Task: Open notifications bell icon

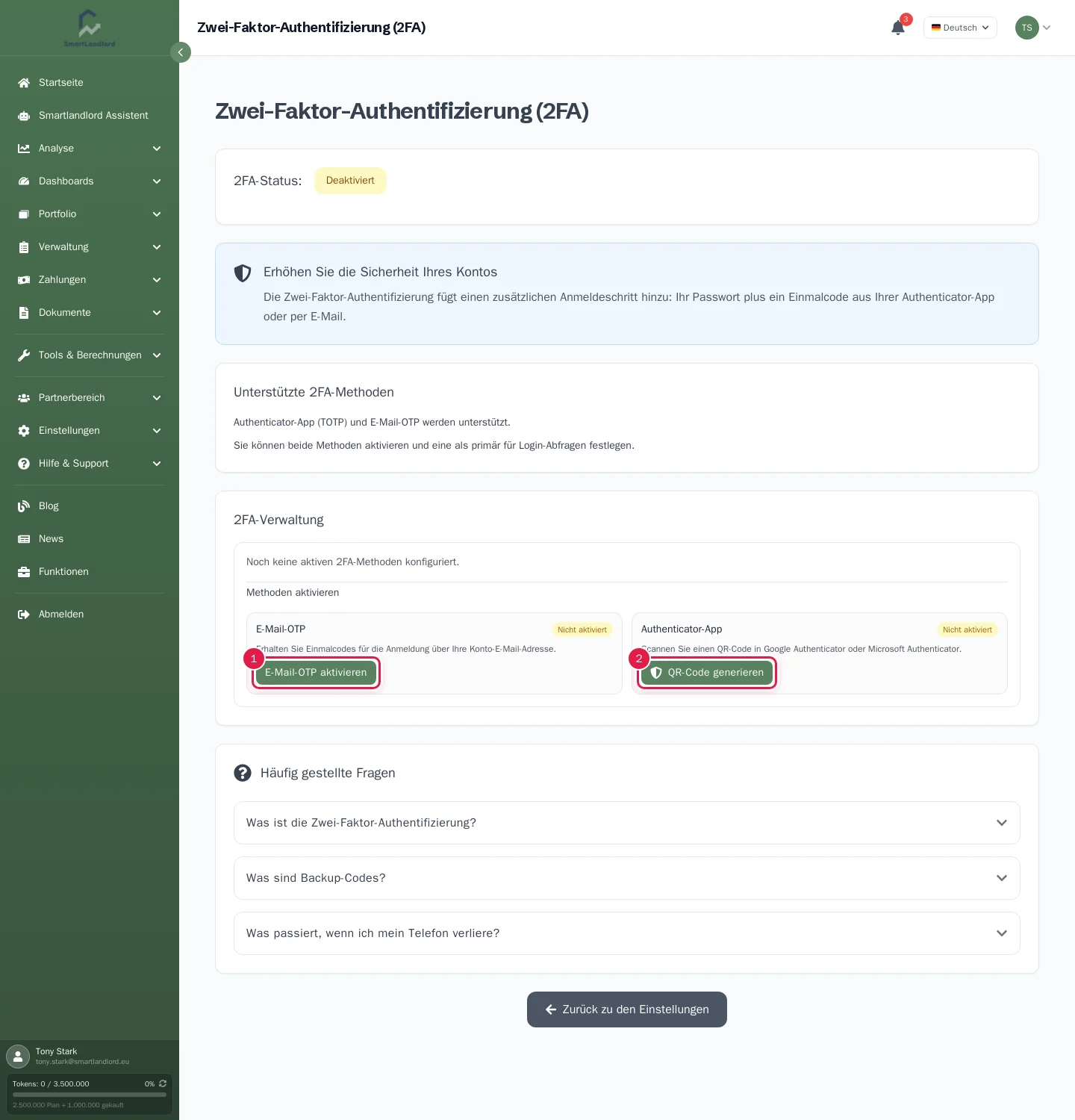Action: tap(898, 28)
